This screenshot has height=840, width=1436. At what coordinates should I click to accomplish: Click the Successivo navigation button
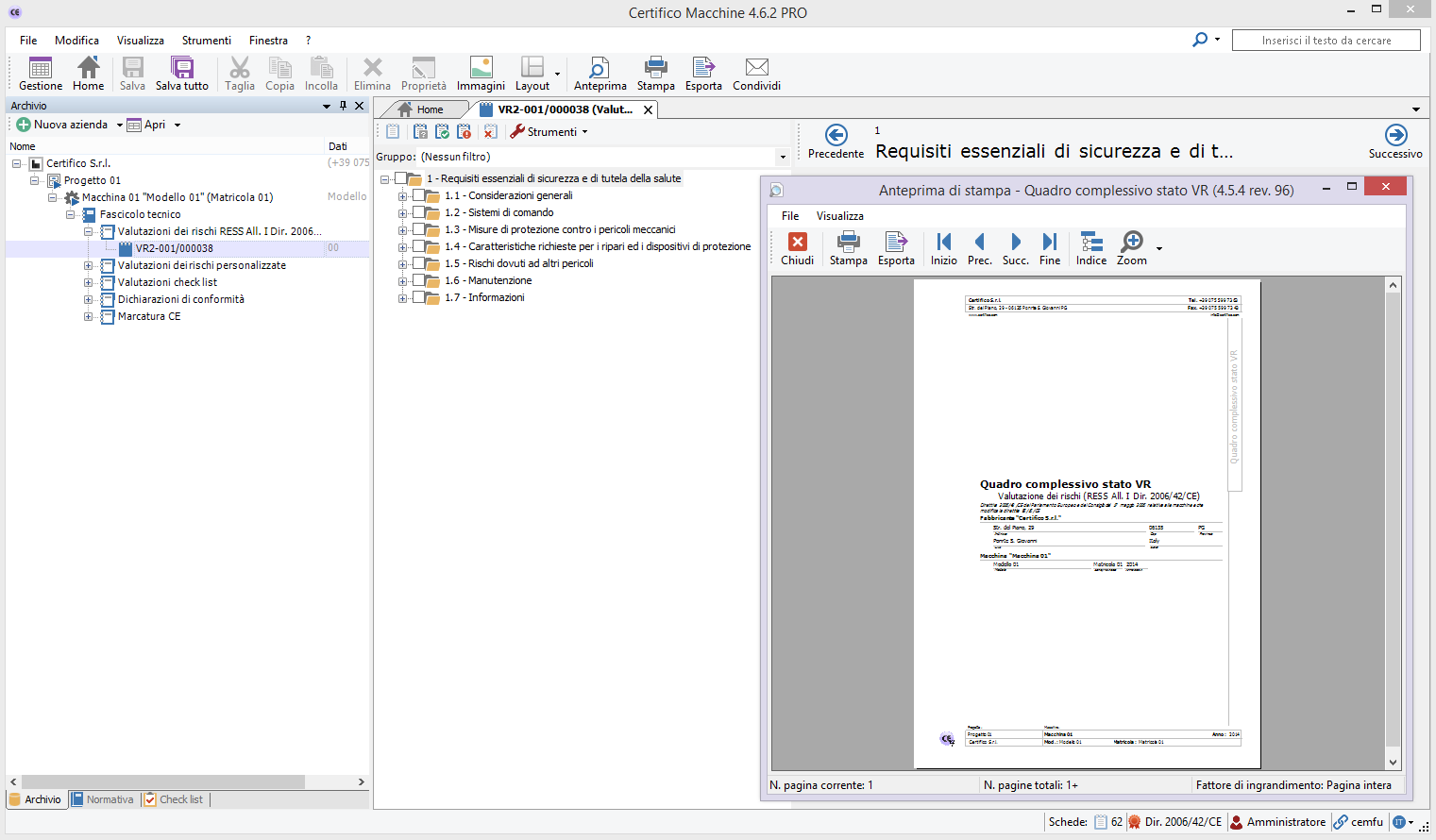(x=1394, y=141)
